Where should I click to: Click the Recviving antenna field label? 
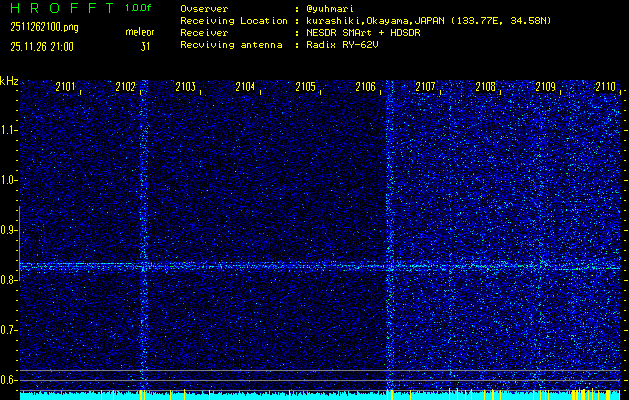(x=231, y=45)
